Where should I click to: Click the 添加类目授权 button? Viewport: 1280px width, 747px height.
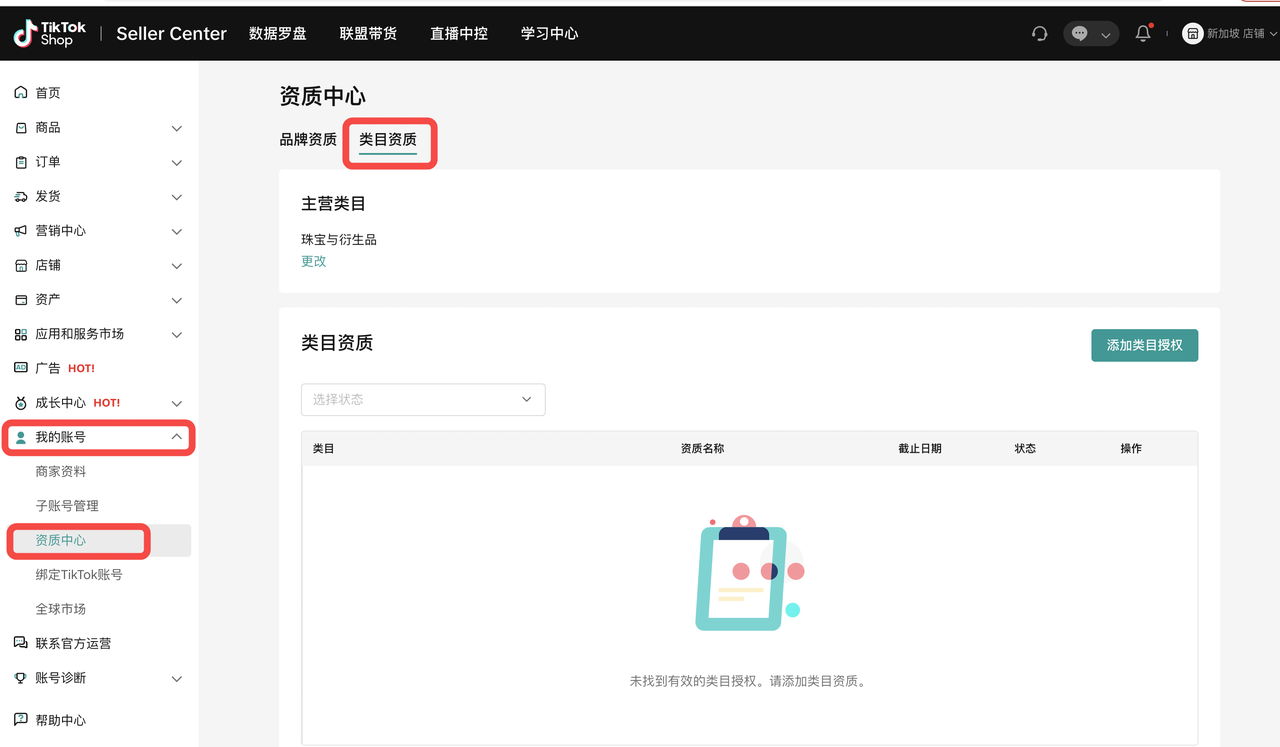[x=1144, y=345]
